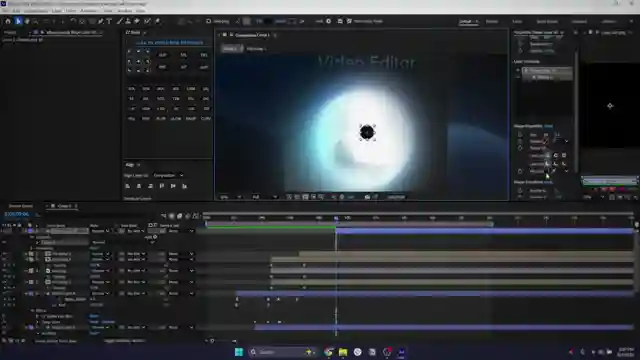Viewport: 640px width, 360px height.
Task: Open Chrome from the taskbar
Action: coord(328,352)
